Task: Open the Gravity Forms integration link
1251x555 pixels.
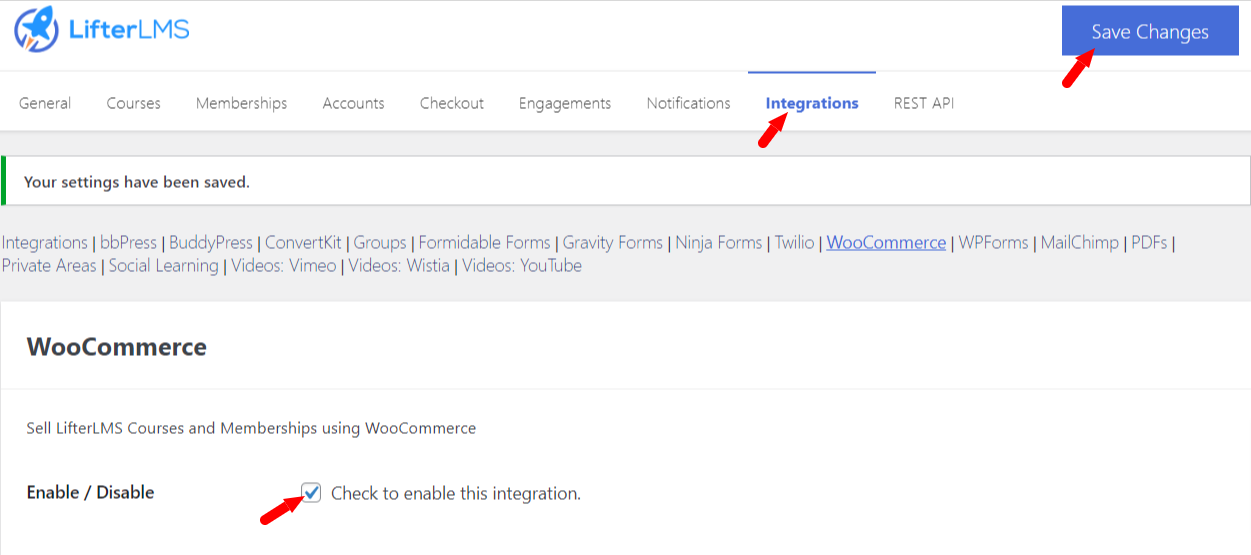Action: [613, 242]
